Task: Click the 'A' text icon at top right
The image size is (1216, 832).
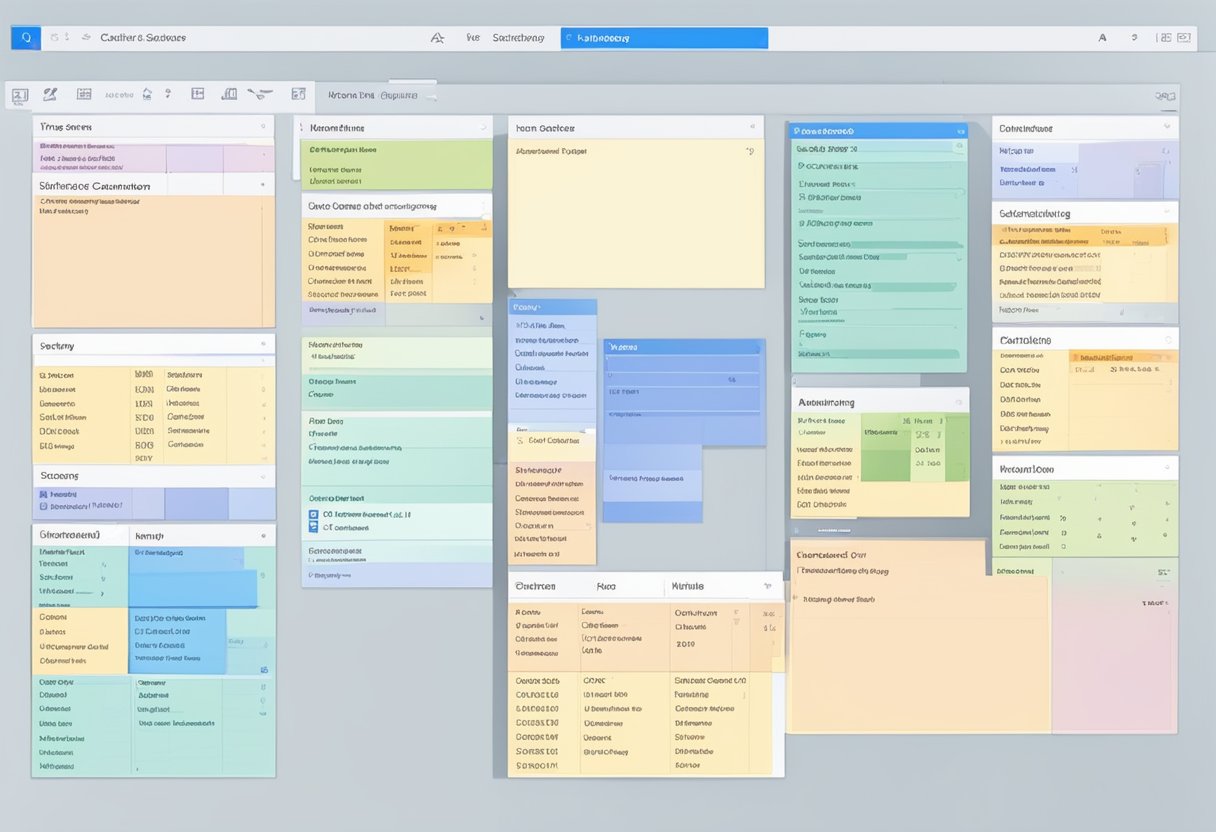Action: (x=1102, y=38)
